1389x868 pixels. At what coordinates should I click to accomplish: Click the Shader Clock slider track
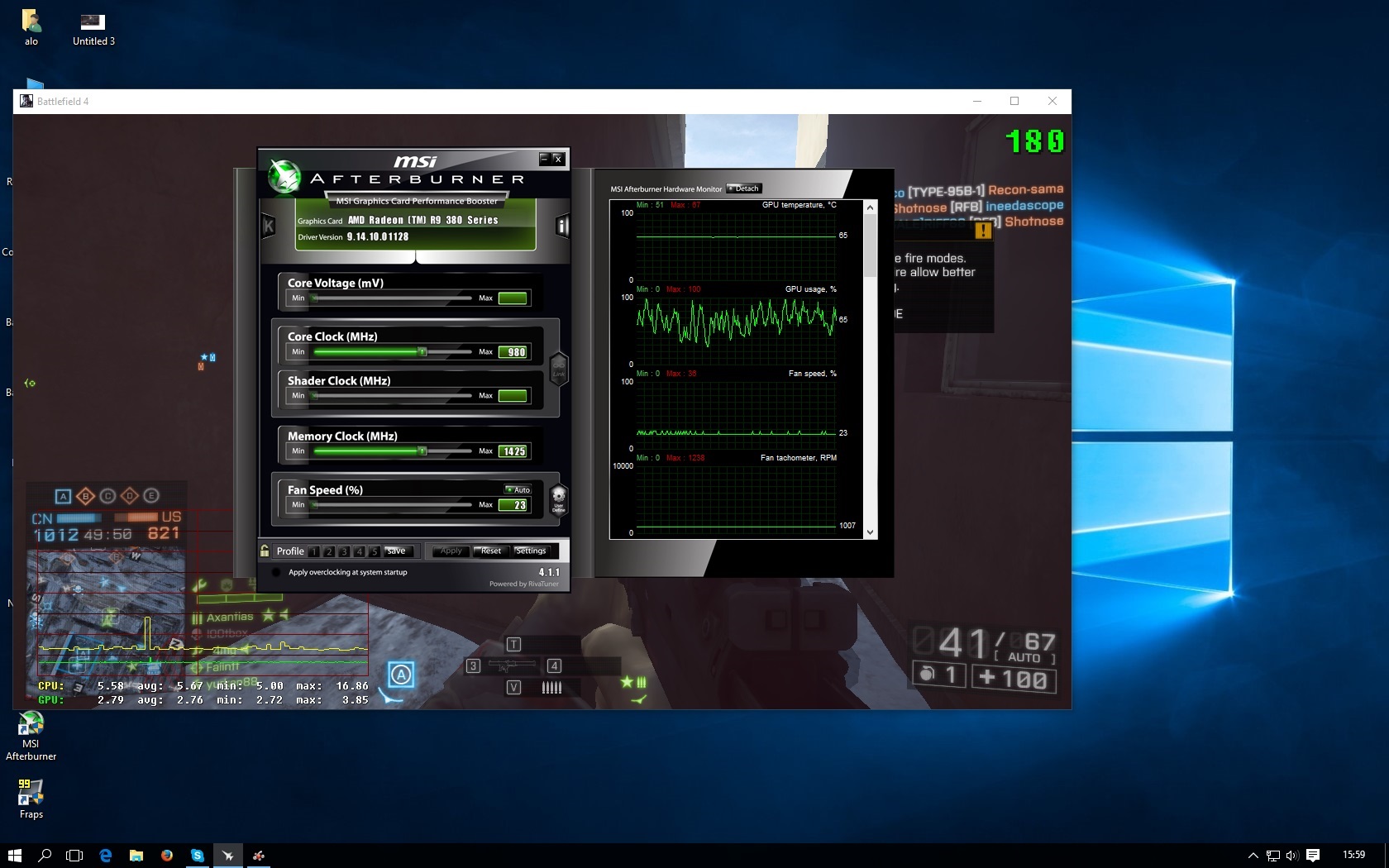click(x=392, y=396)
